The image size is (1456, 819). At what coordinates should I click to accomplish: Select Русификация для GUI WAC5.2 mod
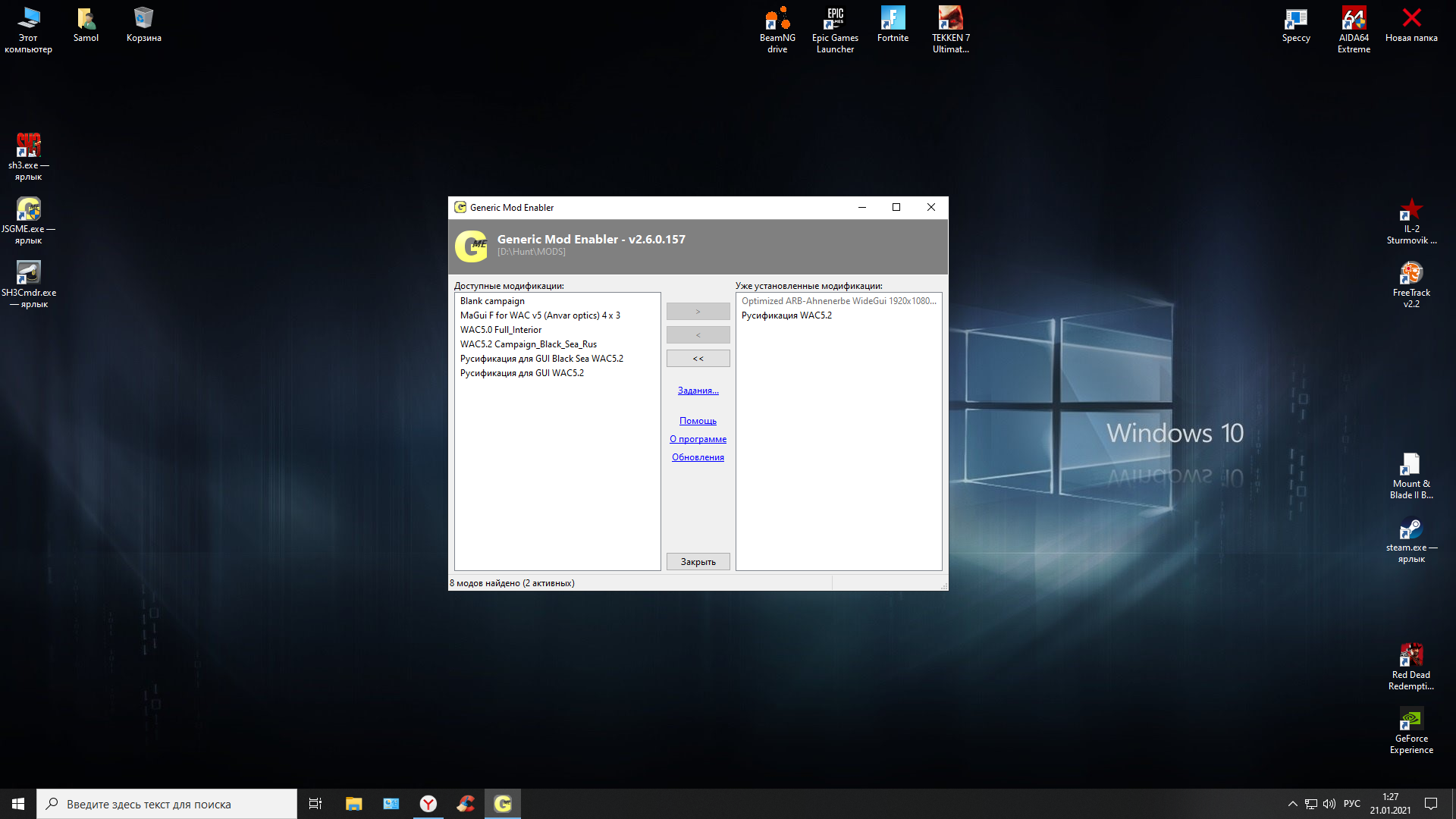click(557, 373)
